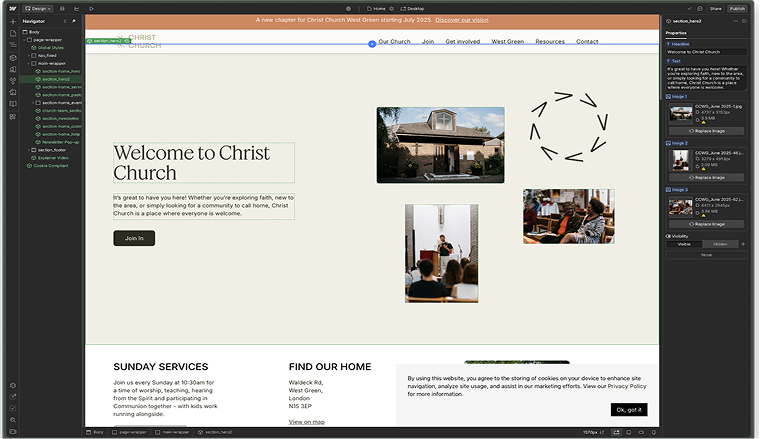Click the centered circular icon in top bar
The image size is (760, 439).
click(x=348, y=8)
